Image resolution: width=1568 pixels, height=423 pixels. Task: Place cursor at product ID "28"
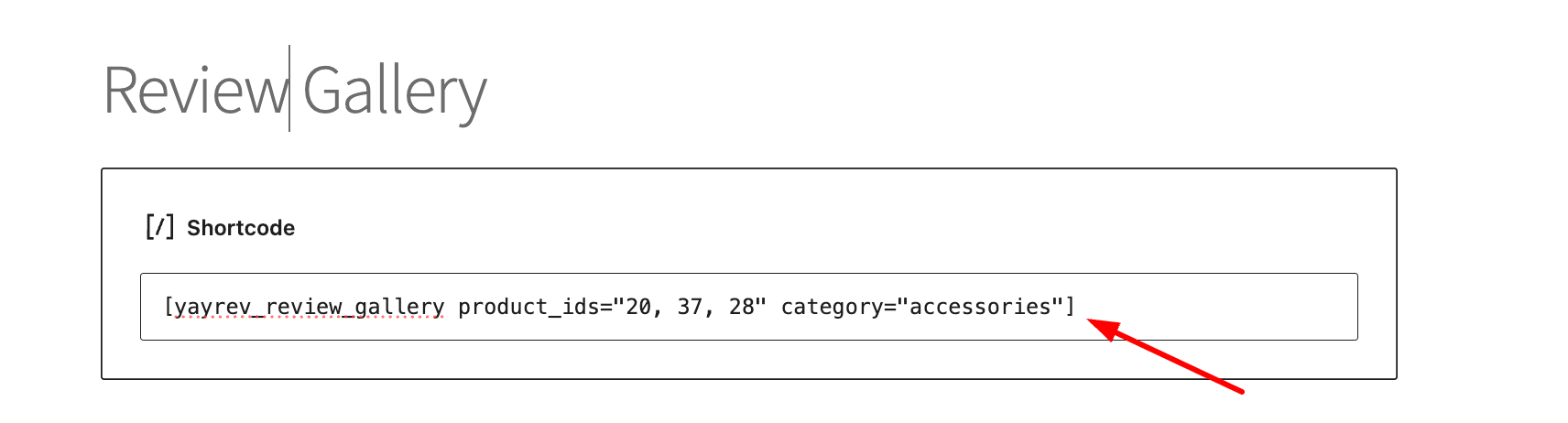click(x=741, y=307)
